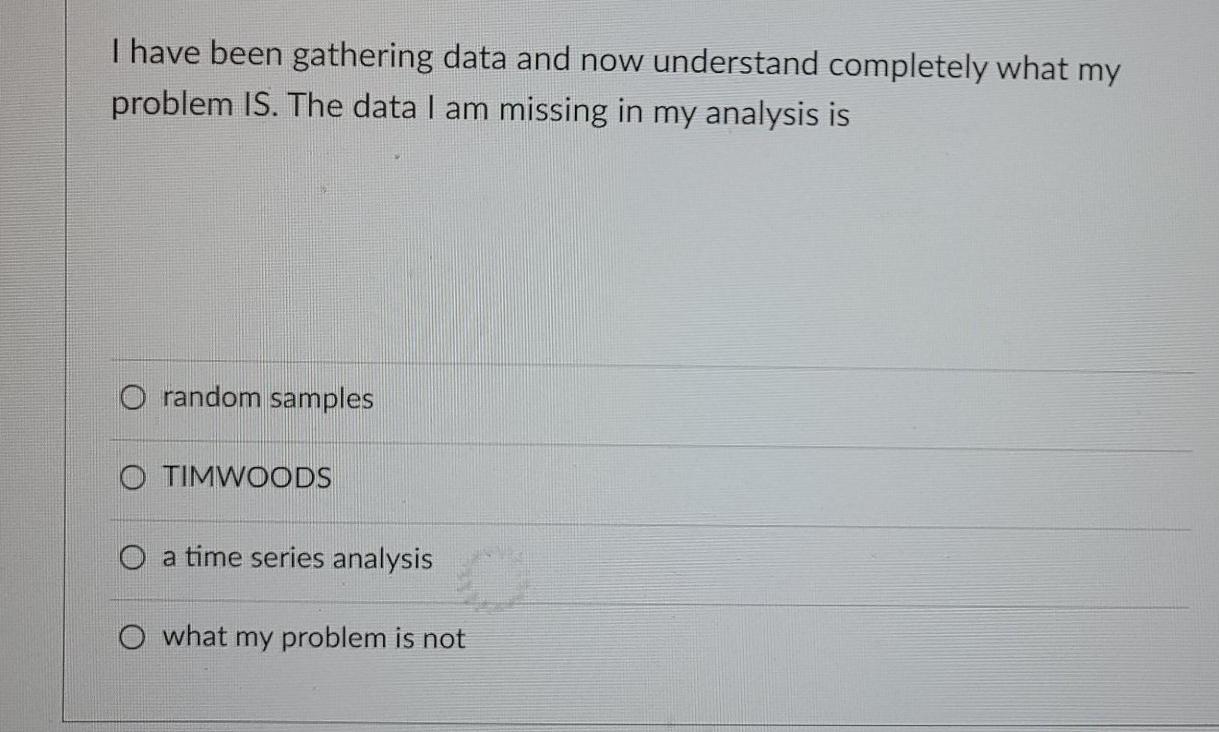Click the "TIMWOODS" label text
This screenshot has height=732, width=1219.
coord(246,478)
